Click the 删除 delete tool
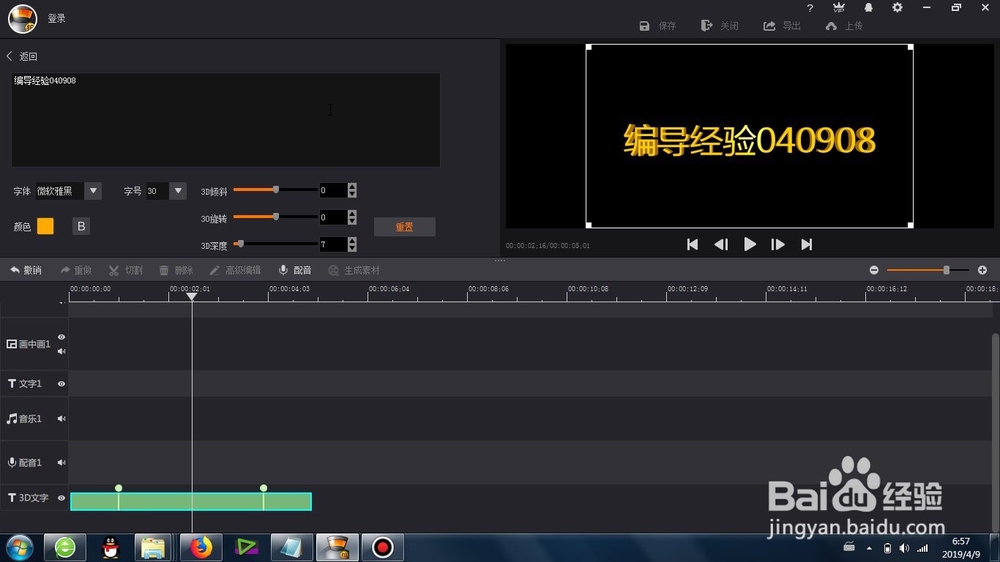1000x562 pixels. 176,270
